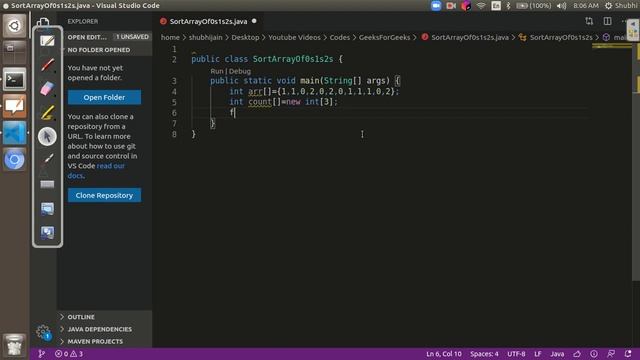Select the pink eraser annotation tool
Viewport: 640px width, 360px height.
(47, 89)
